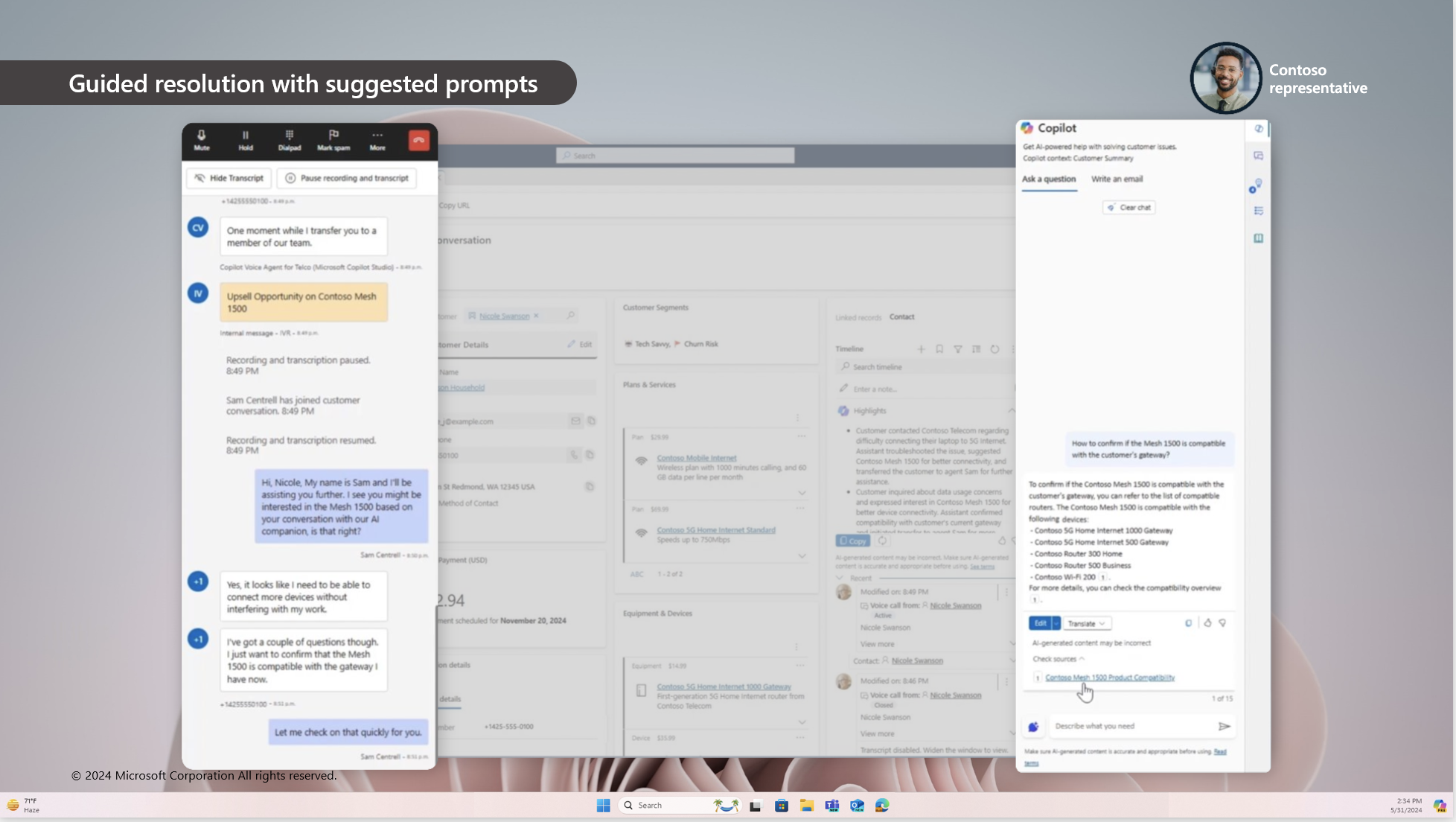The height and width of the screenshot is (822, 1456).
Task: Copy the Highlights summary
Action: tap(853, 541)
